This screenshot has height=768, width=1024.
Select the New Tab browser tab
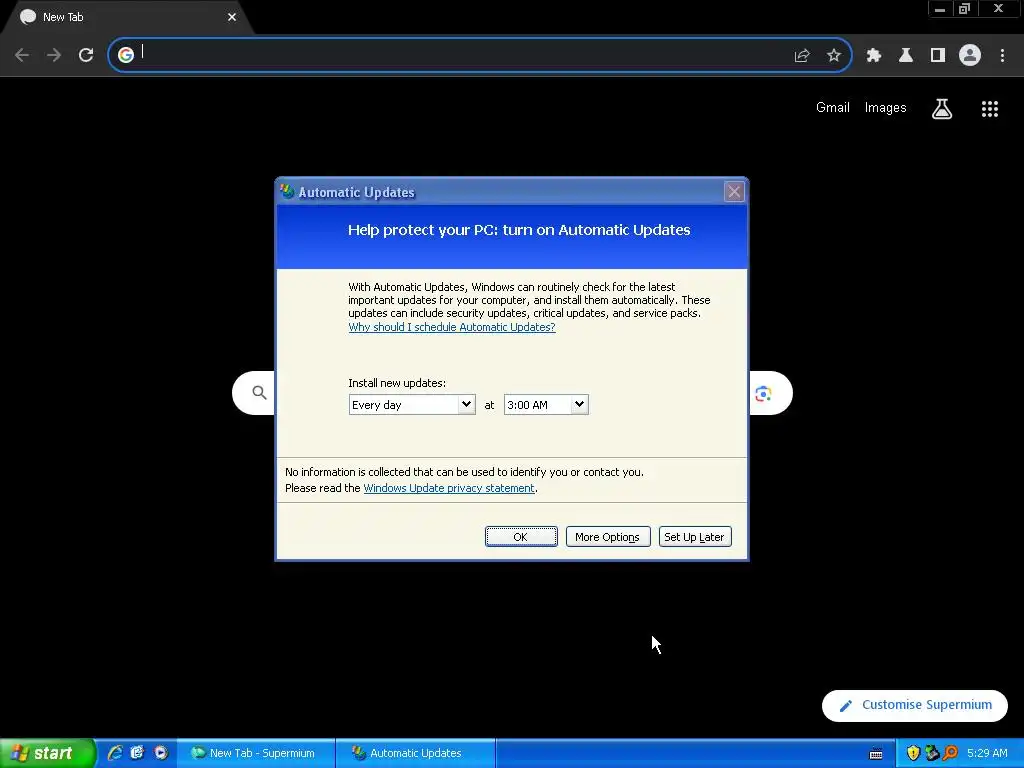[x=127, y=17]
